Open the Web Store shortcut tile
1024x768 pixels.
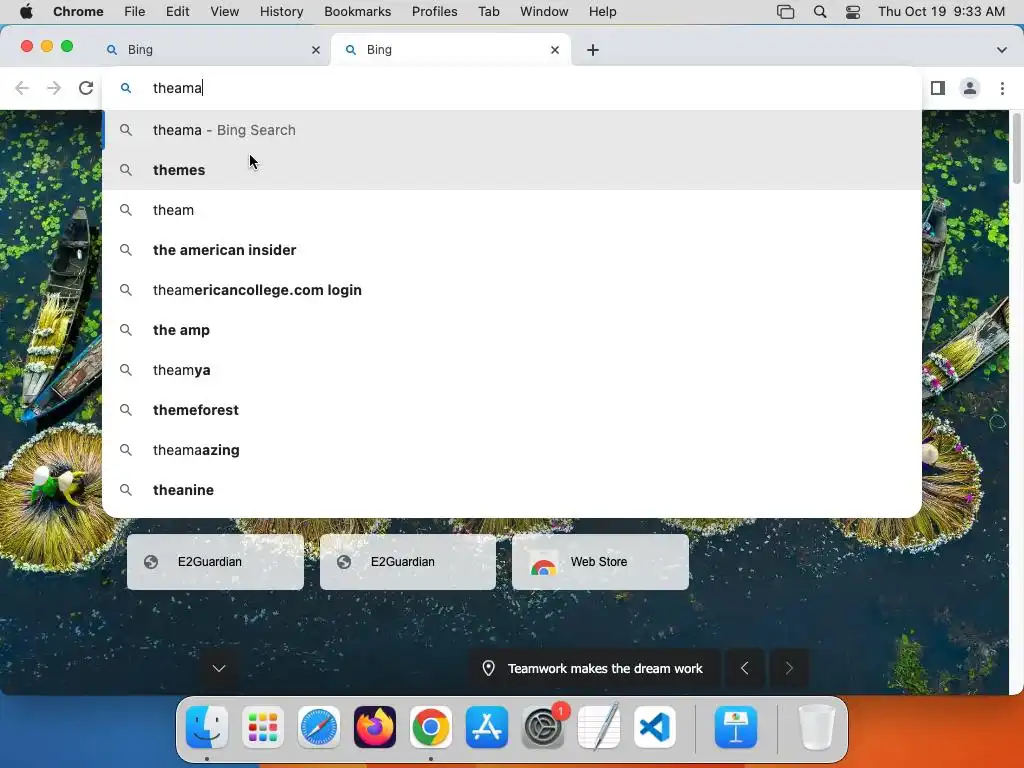pyautogui.click(x=600, y=562)
